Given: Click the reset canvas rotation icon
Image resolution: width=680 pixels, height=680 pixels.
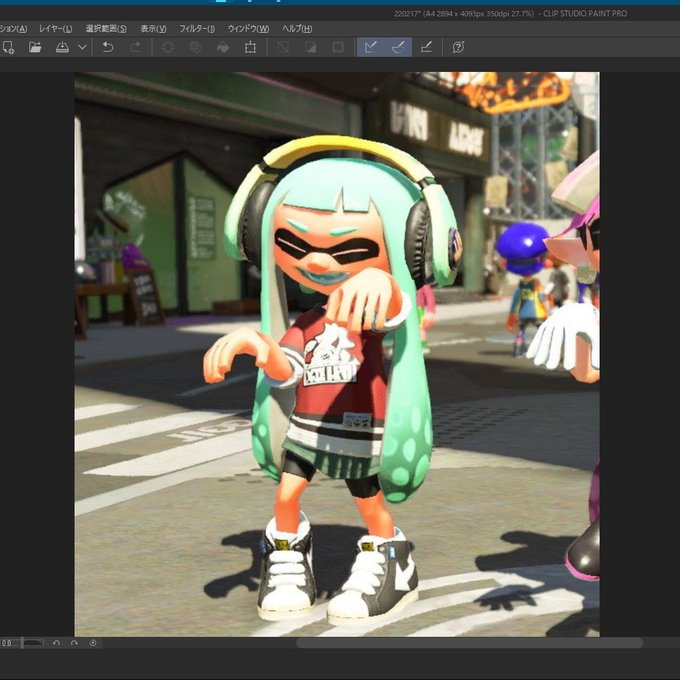Looking at the screenshot, I should (93, 643).
